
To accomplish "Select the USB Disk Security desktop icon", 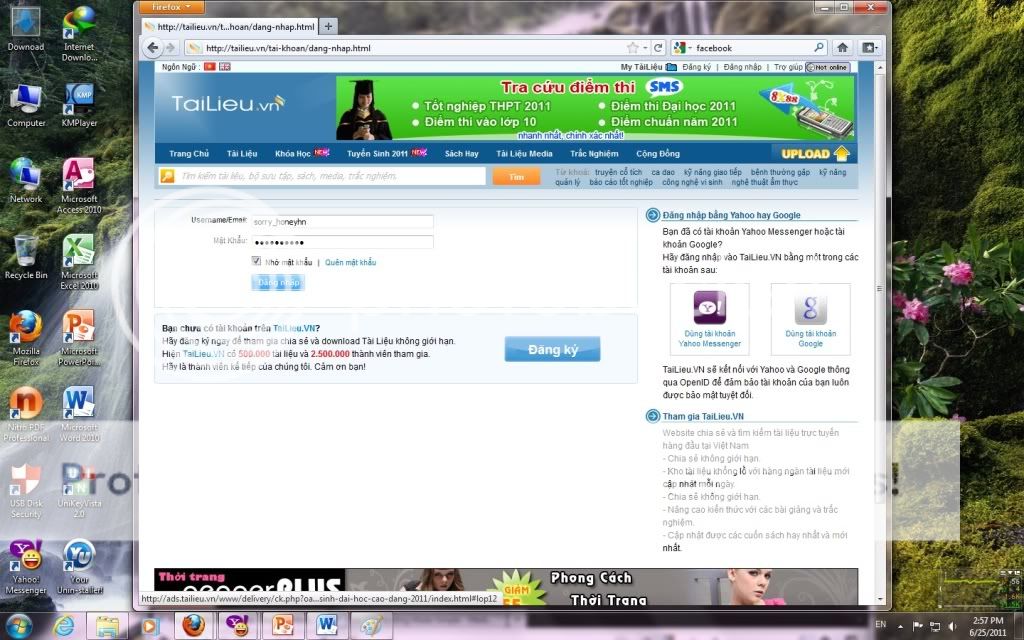I will tap(26, 491).
